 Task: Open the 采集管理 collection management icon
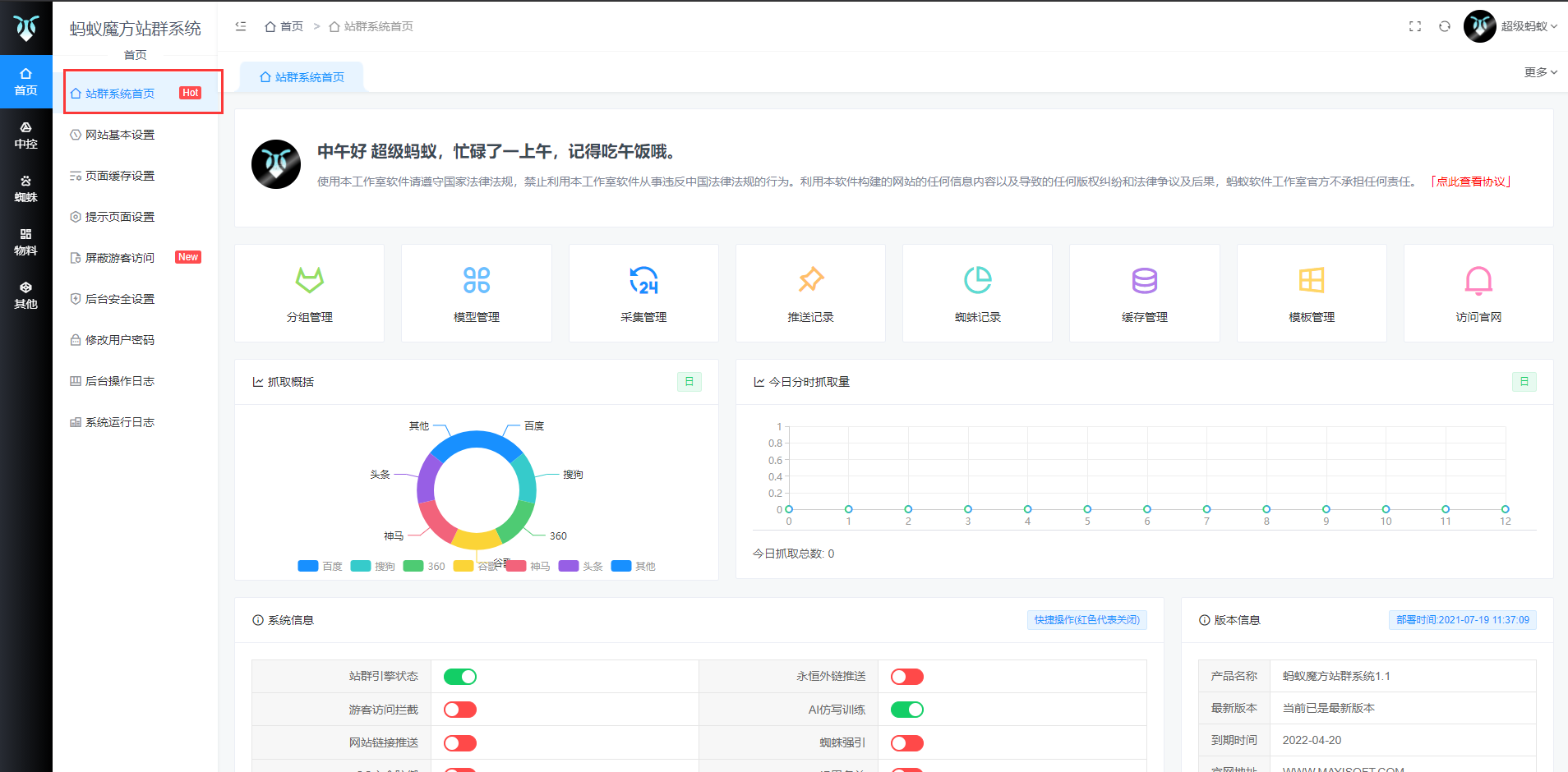click(x=643, y=281)
